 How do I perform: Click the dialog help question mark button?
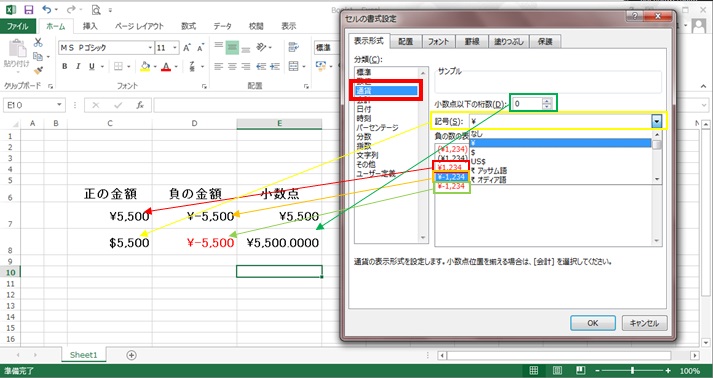pos(634,15)
